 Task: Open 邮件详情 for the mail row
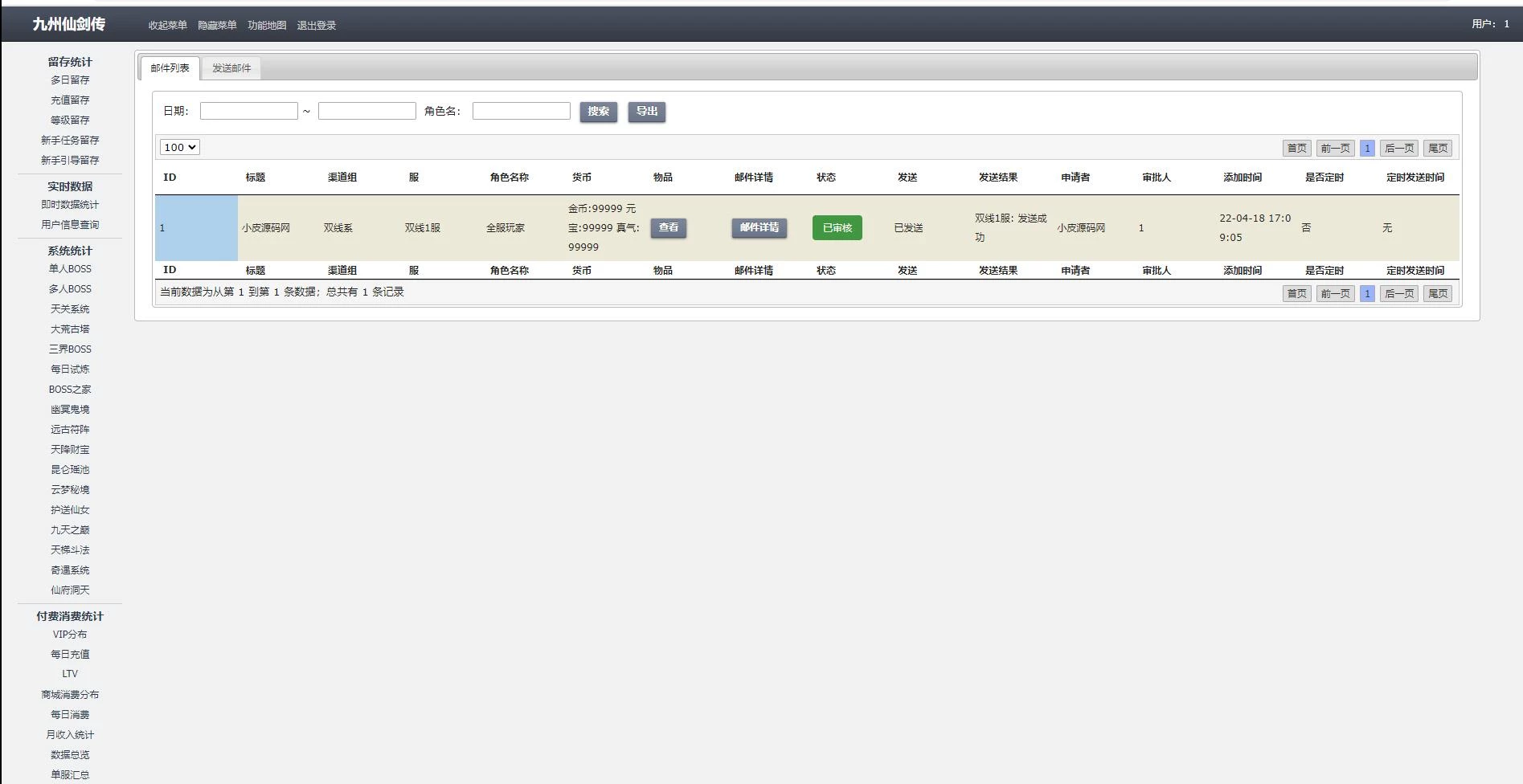(759, 228)
